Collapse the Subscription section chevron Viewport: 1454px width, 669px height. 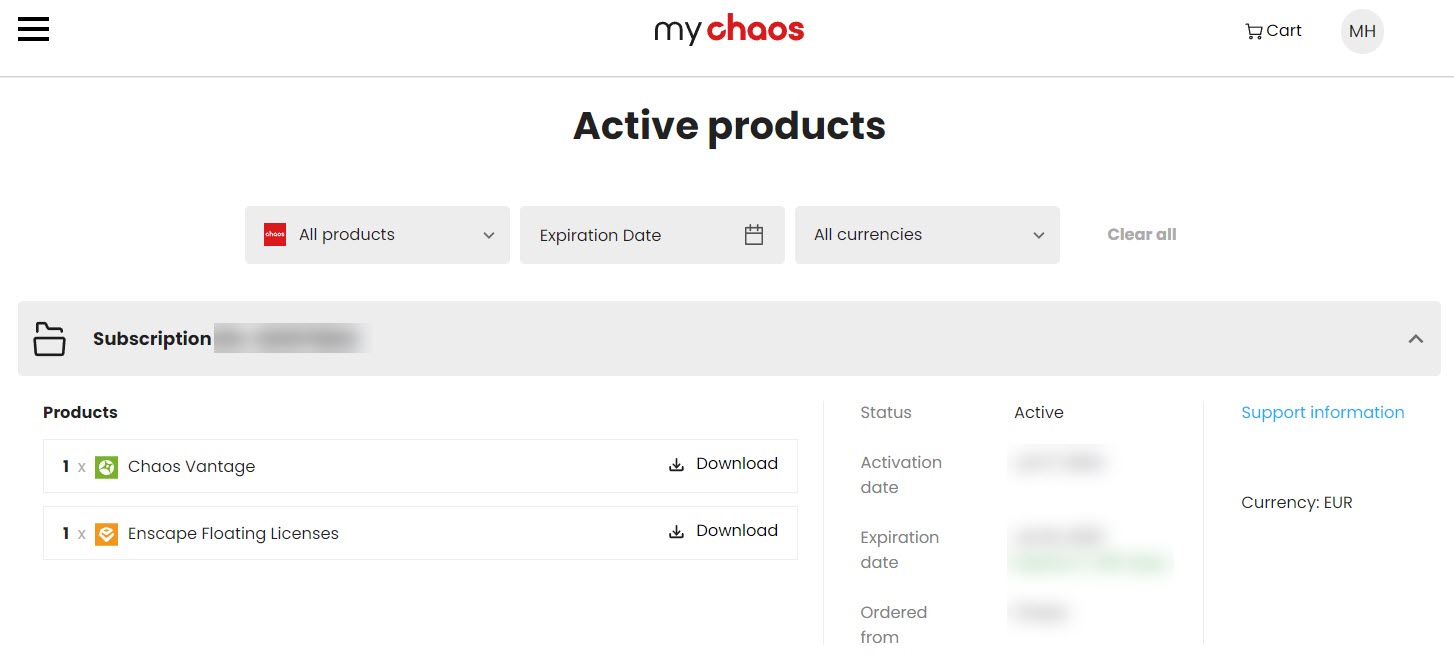point(1415,339)
